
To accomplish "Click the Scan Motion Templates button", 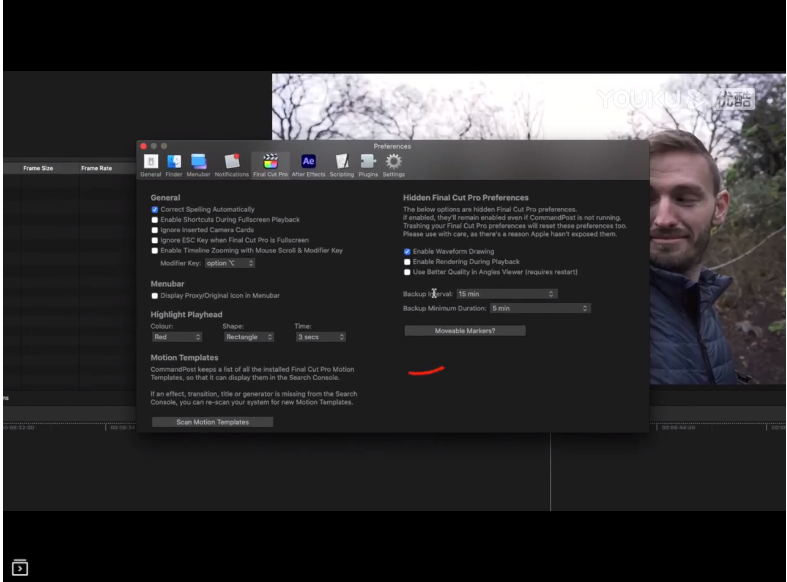I will [212, 422].
